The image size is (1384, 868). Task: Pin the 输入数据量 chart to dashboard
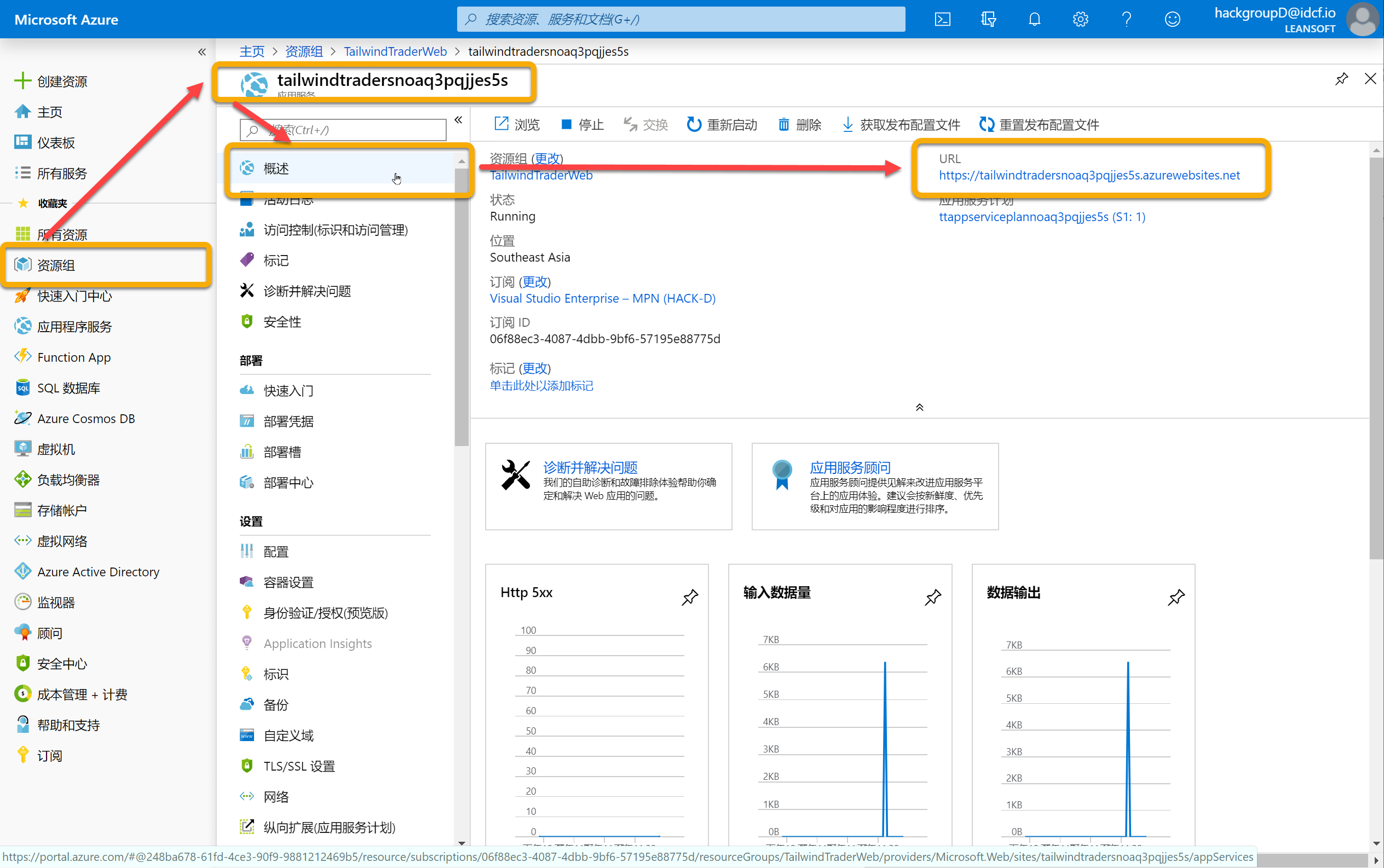(x=933, y=598)
